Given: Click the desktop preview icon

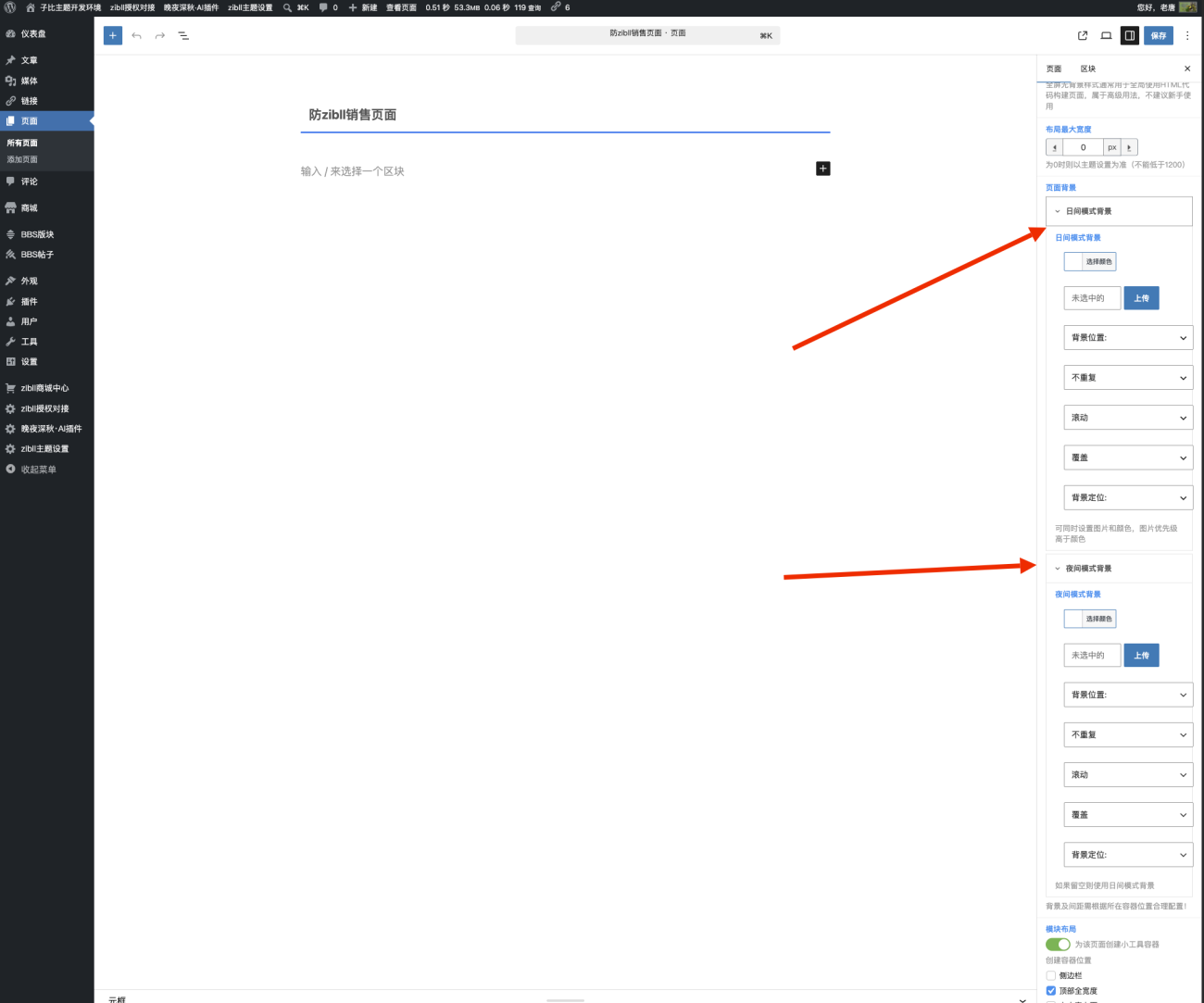Looking at the screenshot, I should [1106, 35].
